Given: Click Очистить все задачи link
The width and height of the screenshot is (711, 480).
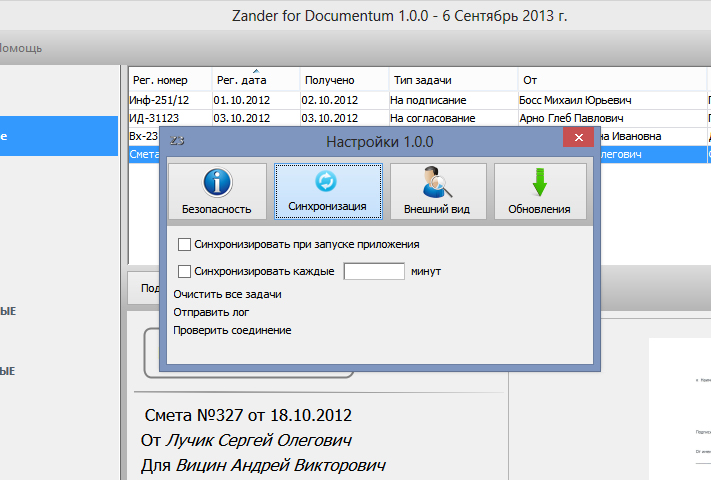Looking at the screenshot, I should pos(227,294).
